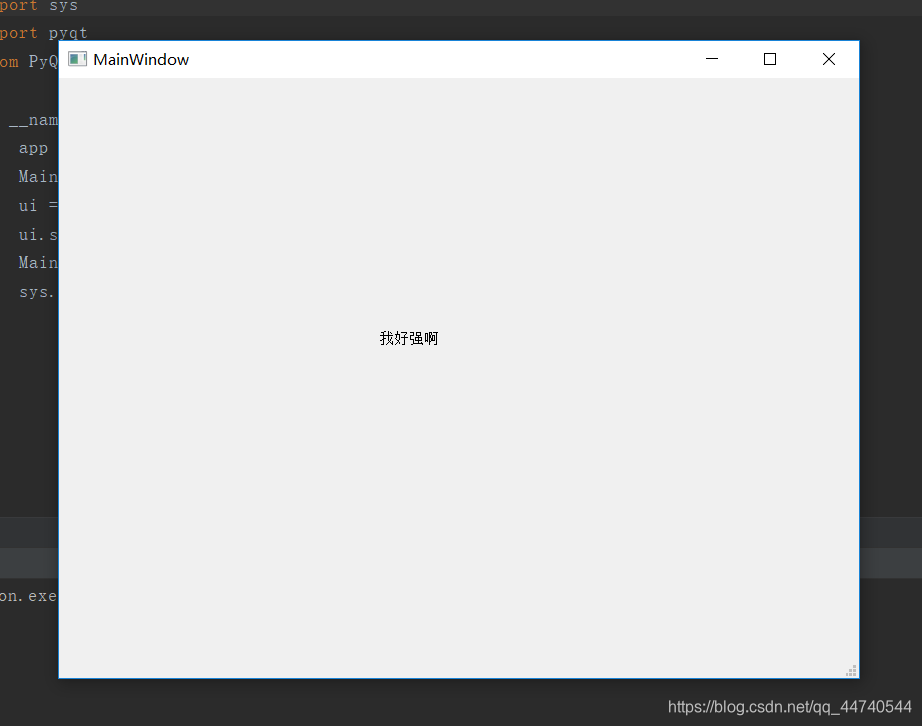Click the close icon on MainWindow
The height and width of the screenshot is (726, 922).
point(828,59)
